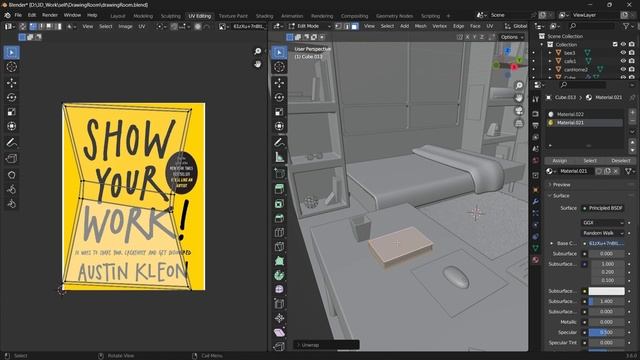
Task: Switch to the Modeling workspace tab
Action: click(143, 16)
